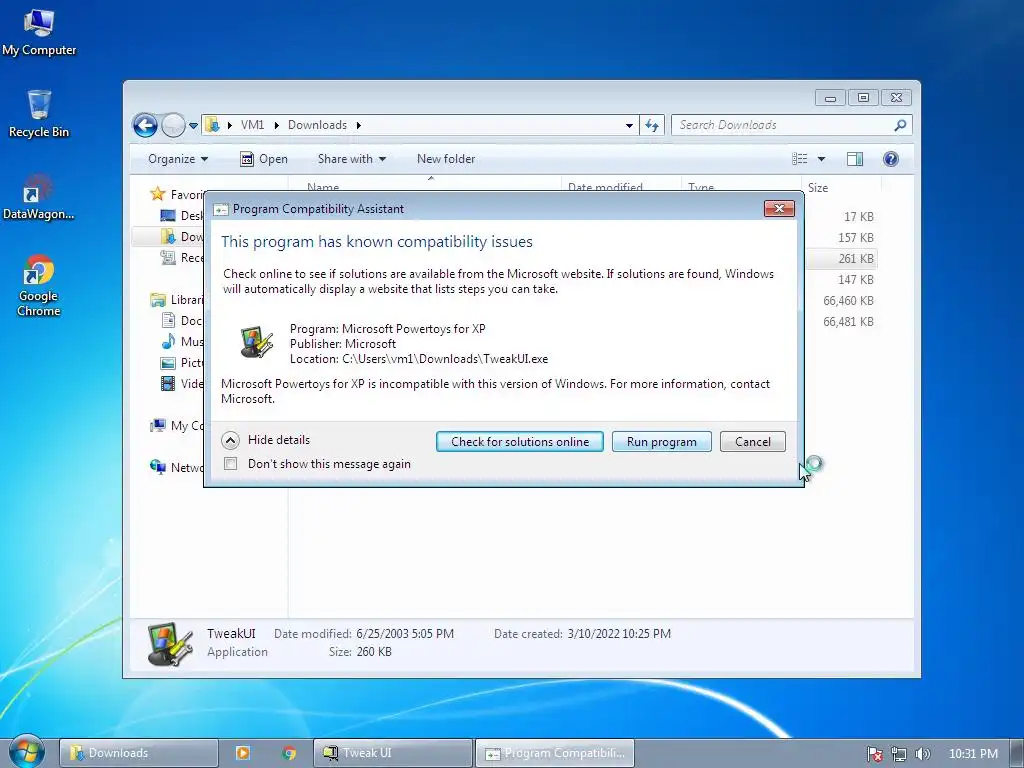Click Open in the Explorer toolbar
The height and width of the screenshot is (768, 1024).
[264, 159]
